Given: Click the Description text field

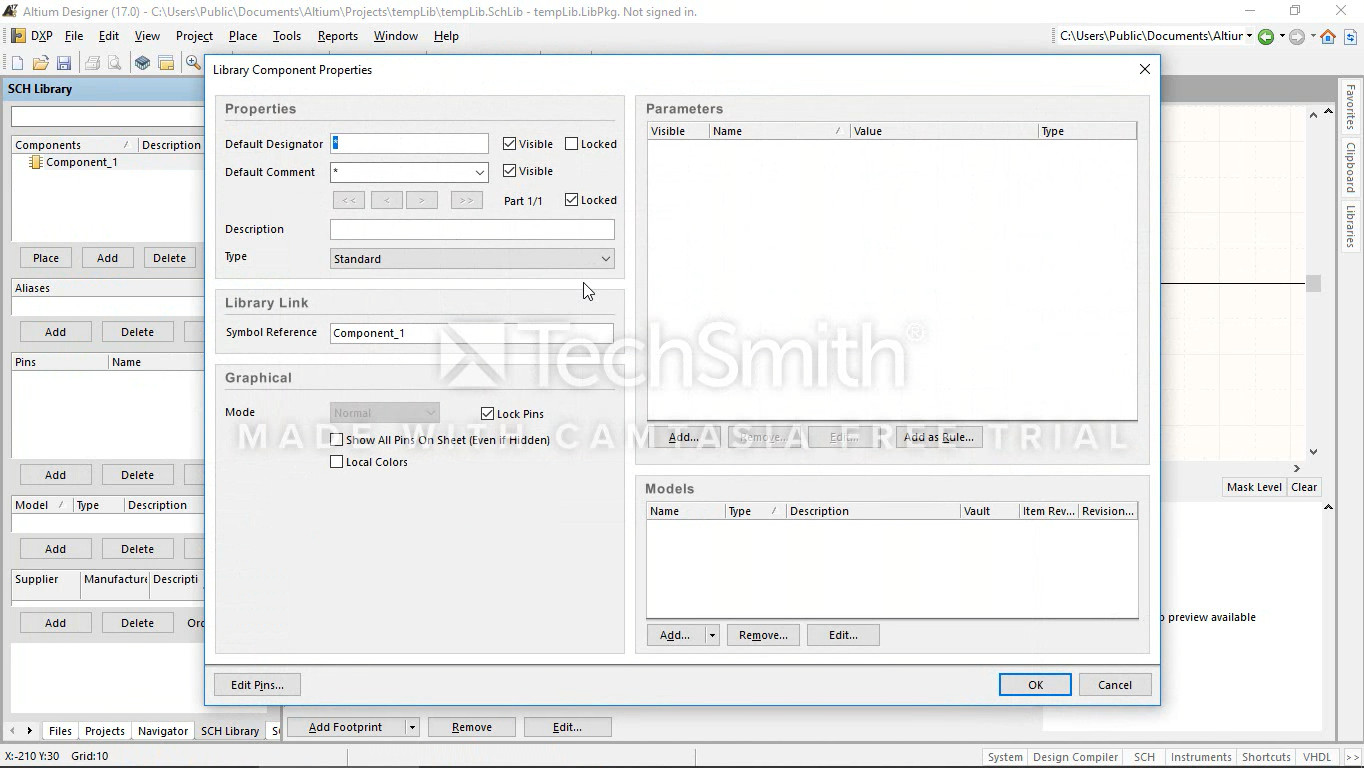Looking at the screenshot, I should (472, 229).
